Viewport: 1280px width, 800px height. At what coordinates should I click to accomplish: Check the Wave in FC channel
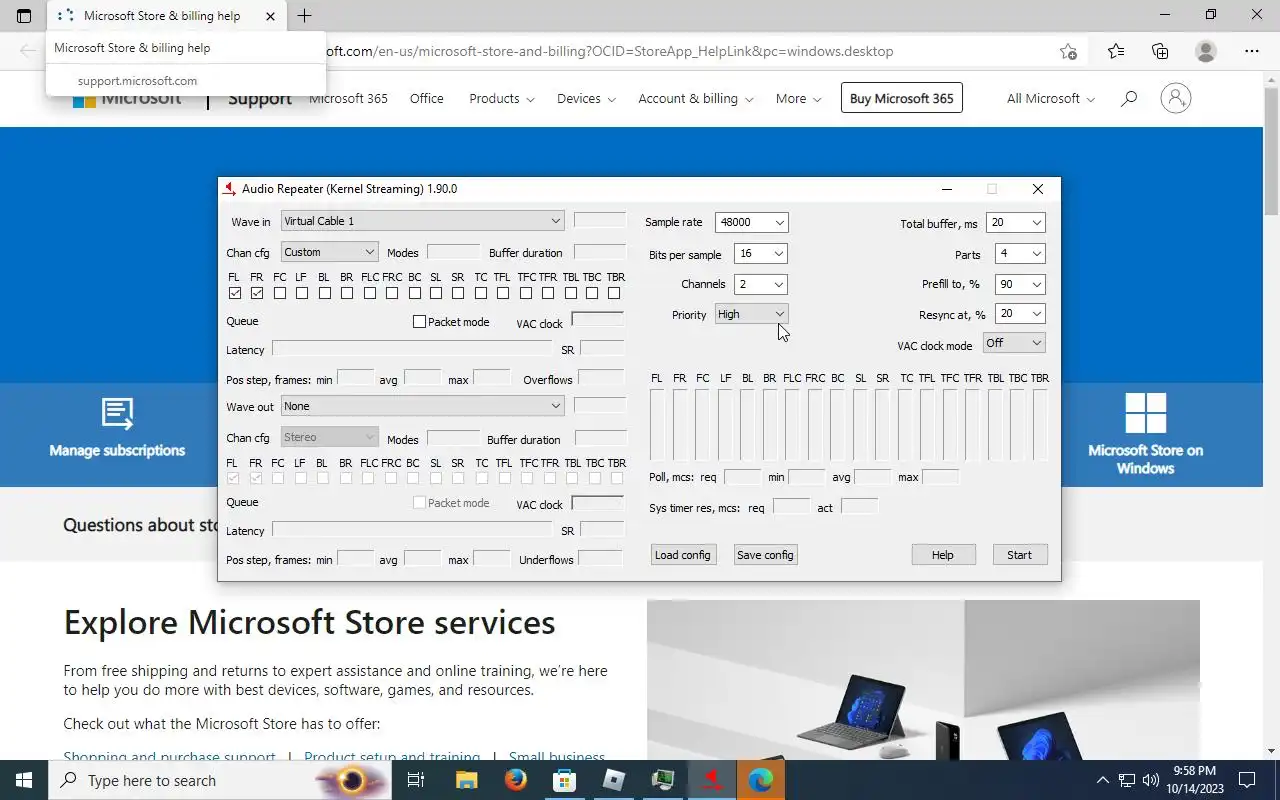click(280, 293)
